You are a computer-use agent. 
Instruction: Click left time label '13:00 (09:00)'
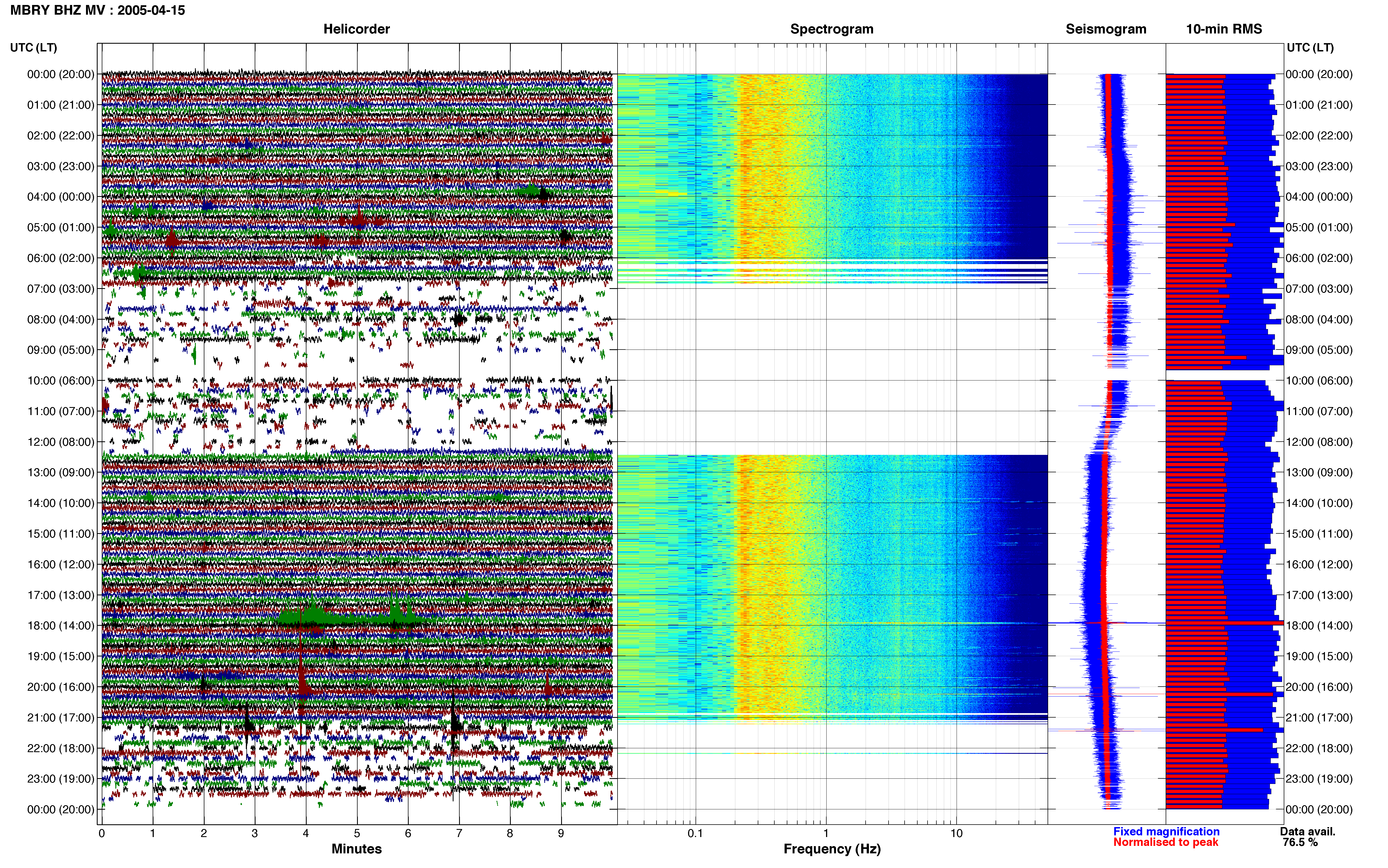61,473
